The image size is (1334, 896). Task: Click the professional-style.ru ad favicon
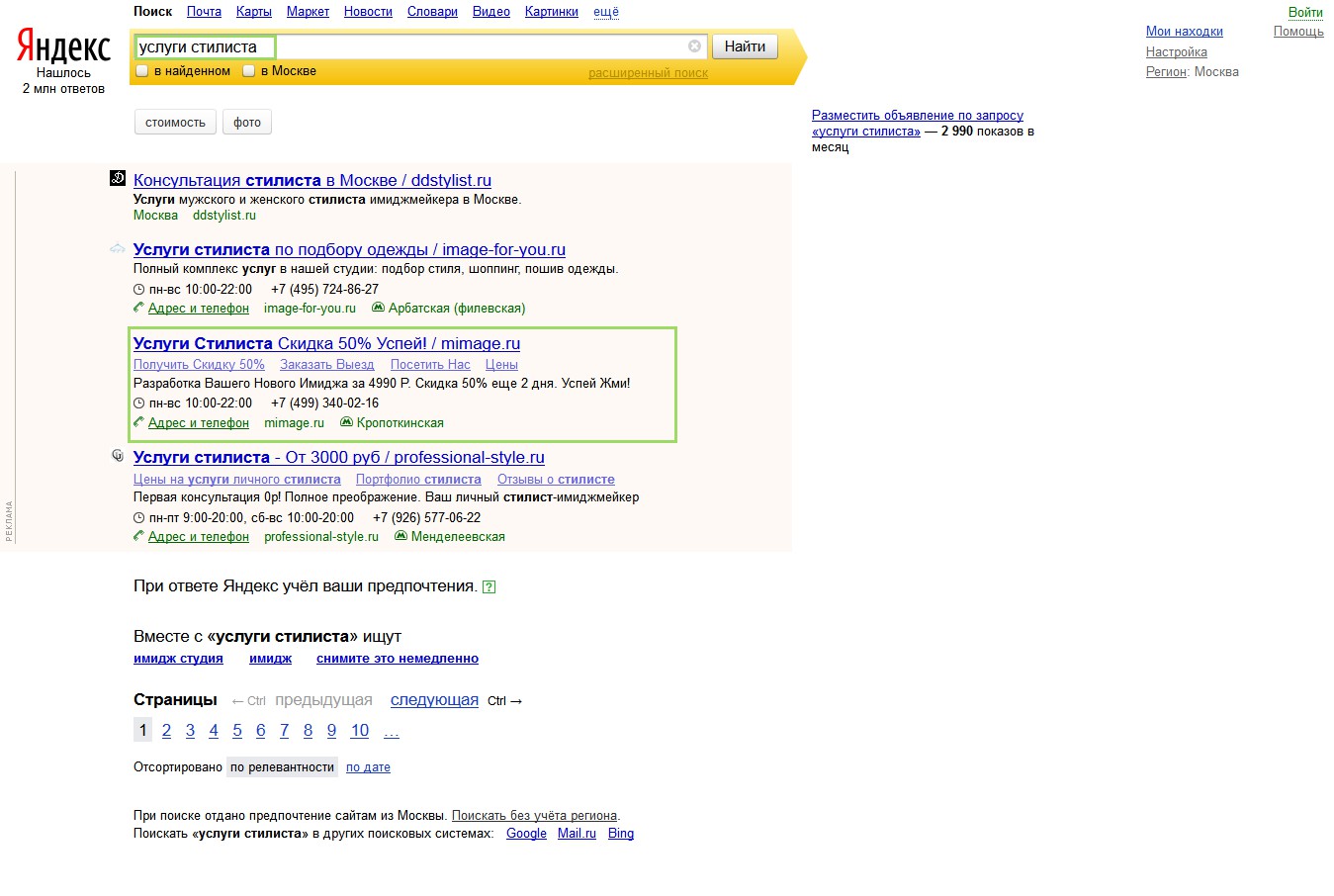tap(118, 456)
